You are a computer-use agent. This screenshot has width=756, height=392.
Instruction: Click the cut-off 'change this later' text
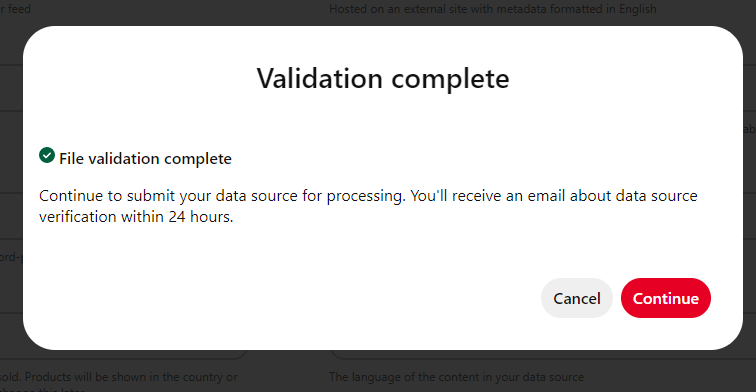coord(42,389)
